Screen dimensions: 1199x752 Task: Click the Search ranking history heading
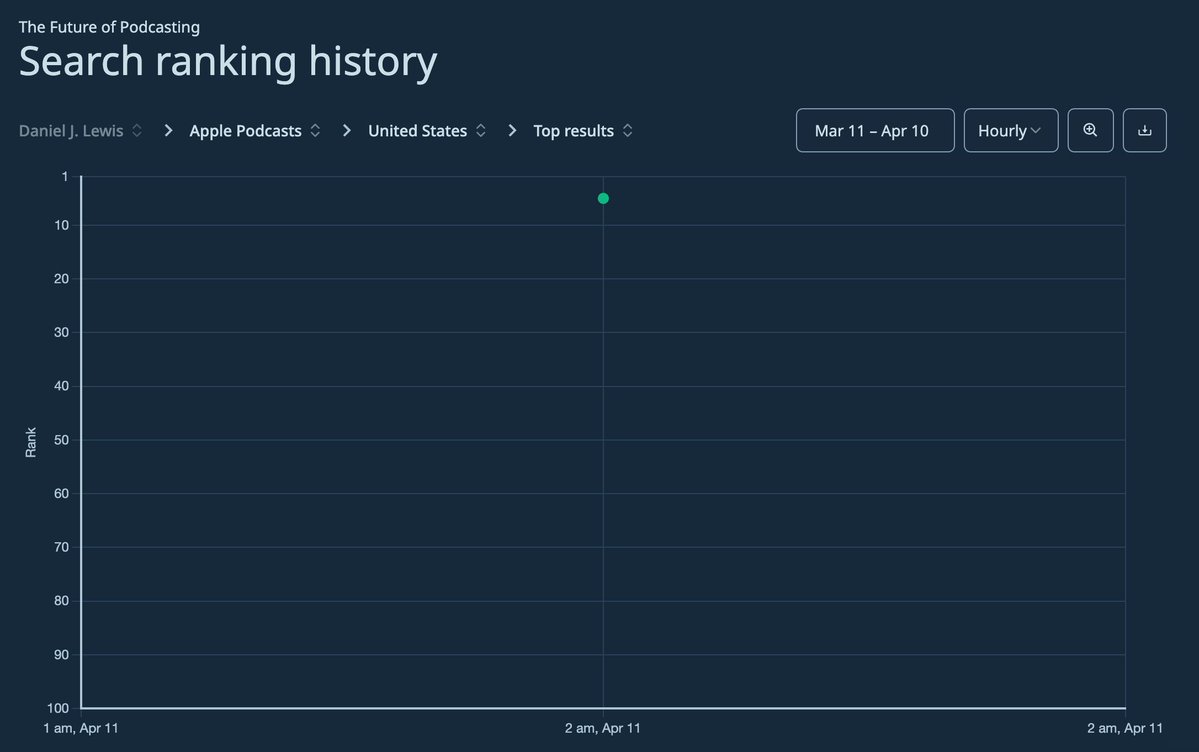(228, 61)
